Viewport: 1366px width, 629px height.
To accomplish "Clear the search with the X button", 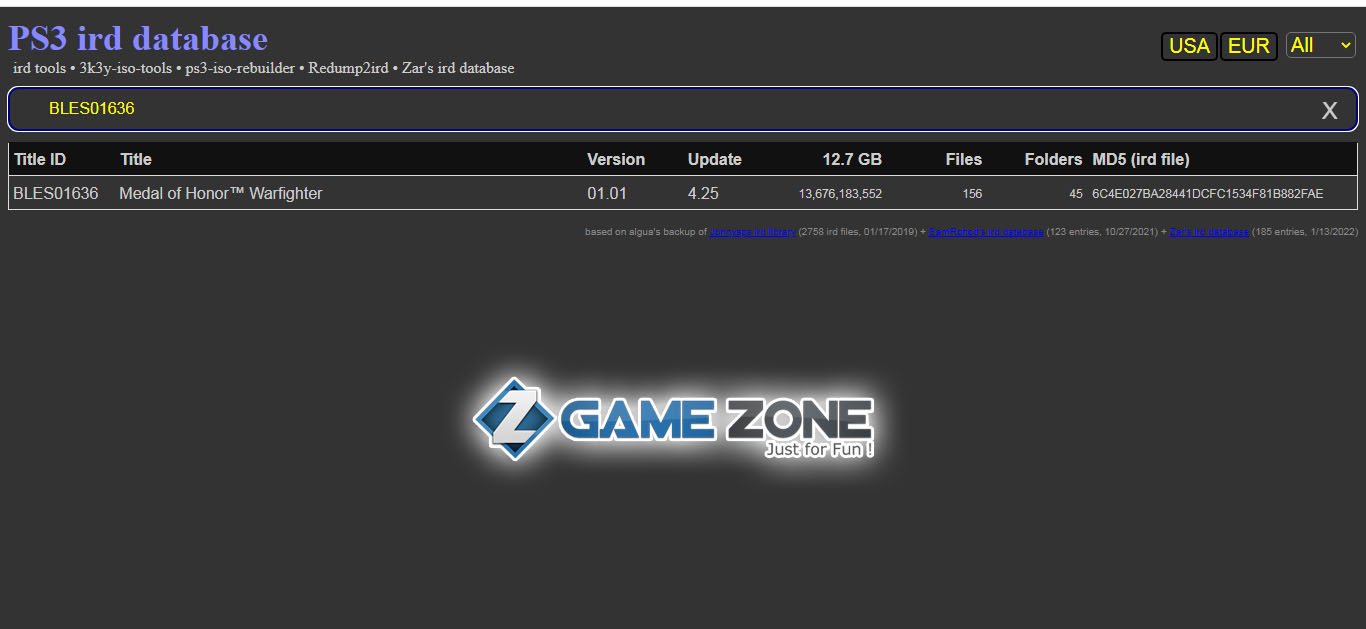I will coord(1329,110).
